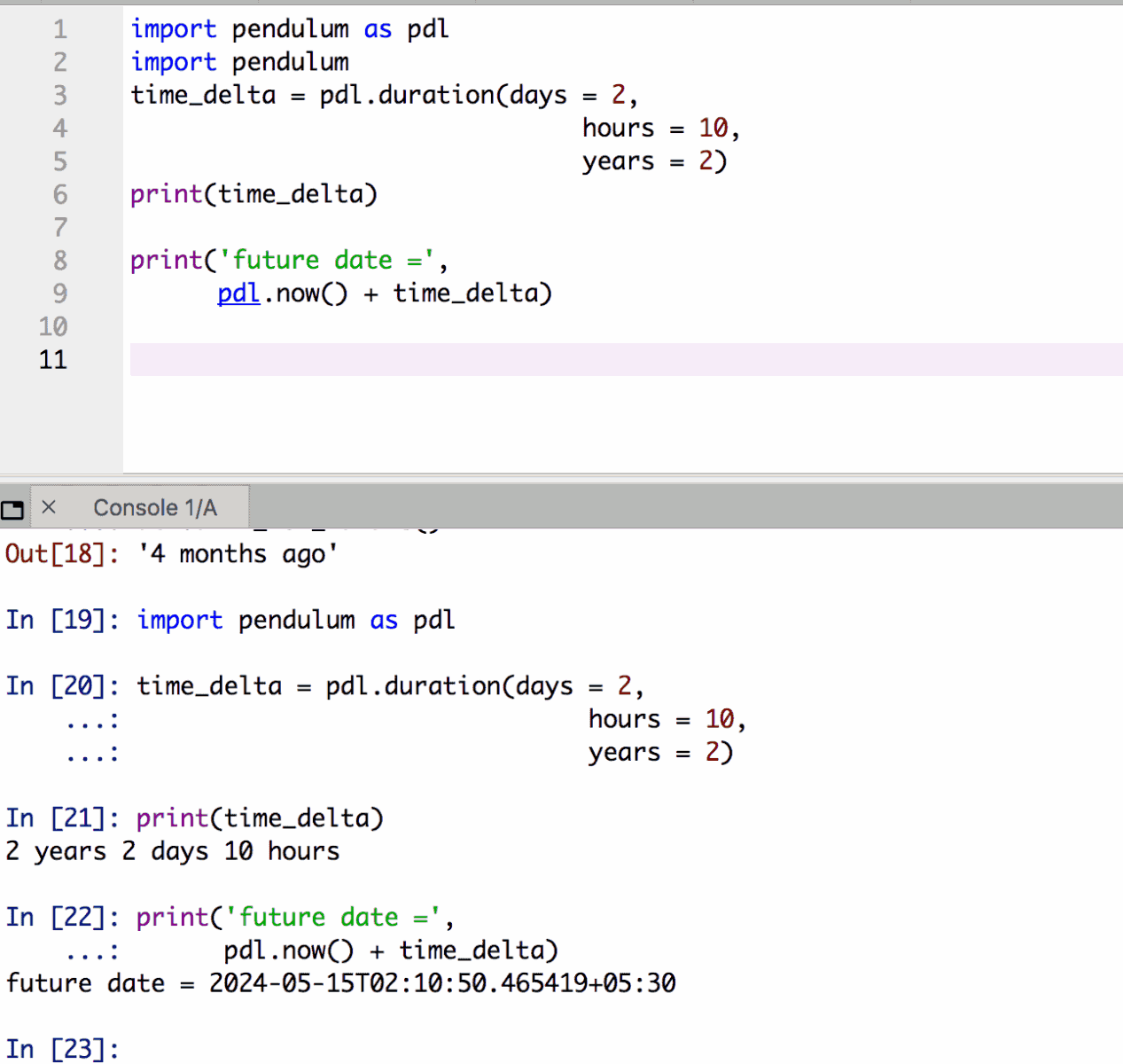The image size is (1123, 1064).
Task: Click the 'import pendulum' statement on line 2
Action: (240, 62)
